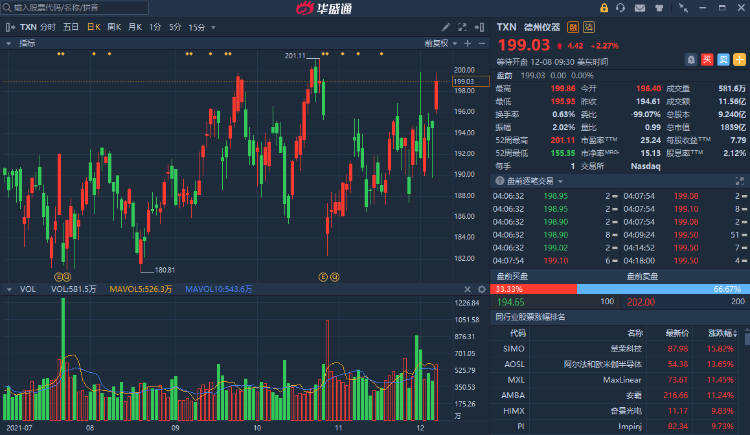The width and height of the screenshot is (750, 435).
Task: Contact customer service via headset icon
Action: point(620,8)
